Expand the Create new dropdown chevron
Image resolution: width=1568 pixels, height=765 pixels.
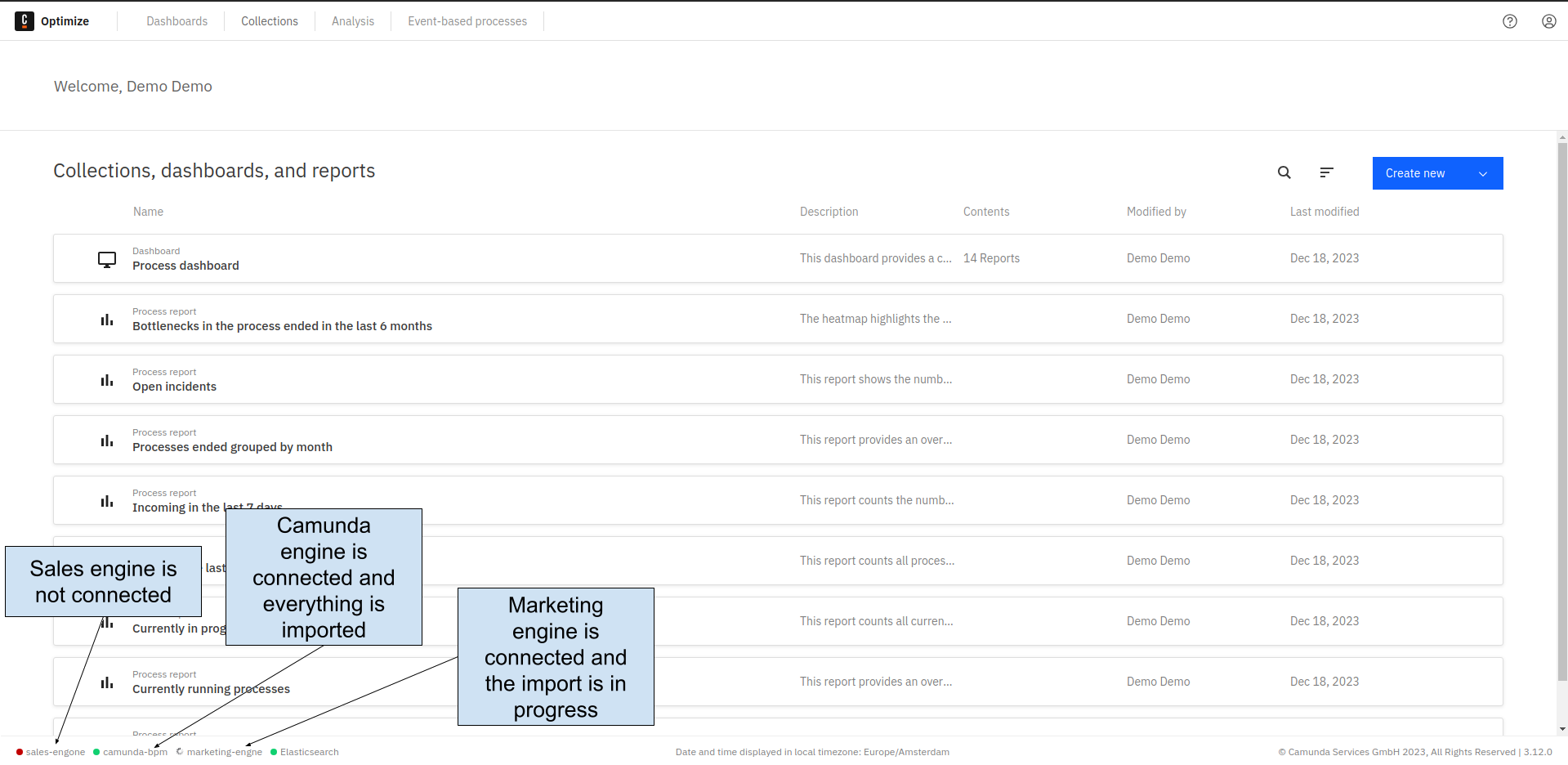(x=1482, y=173)
